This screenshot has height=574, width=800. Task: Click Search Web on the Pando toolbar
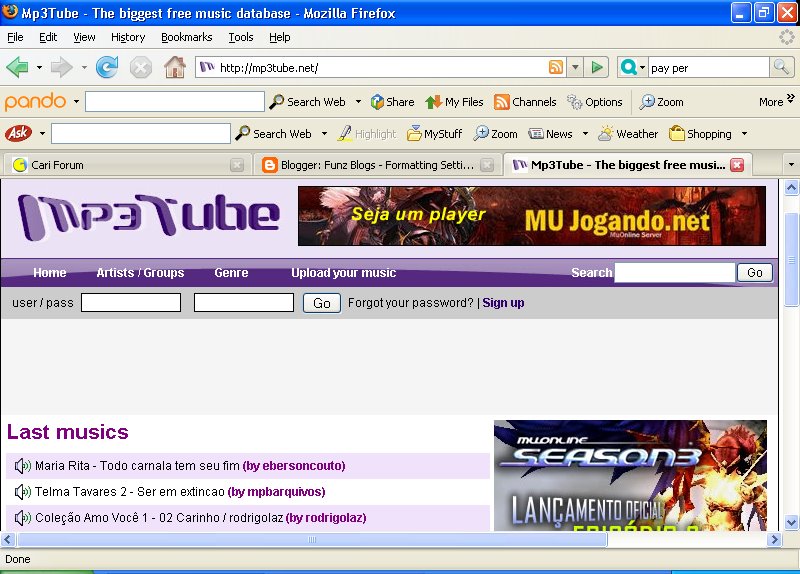pyautogui.click(x=307, y=102)
